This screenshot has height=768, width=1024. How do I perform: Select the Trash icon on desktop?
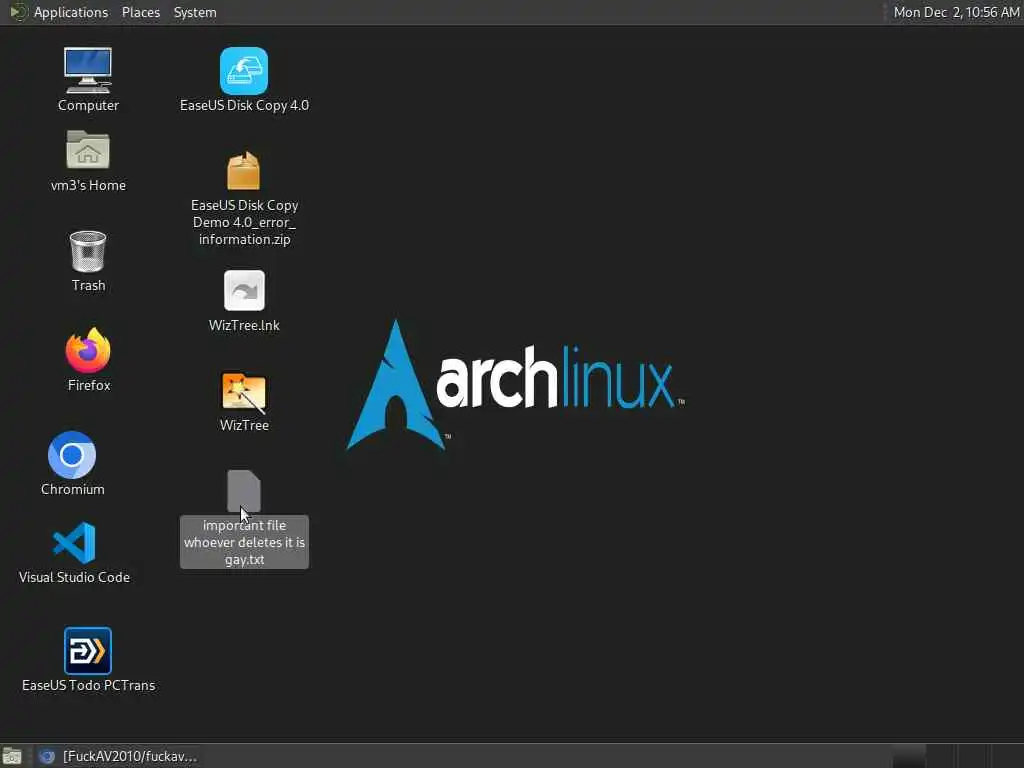(x=88, y=261)
